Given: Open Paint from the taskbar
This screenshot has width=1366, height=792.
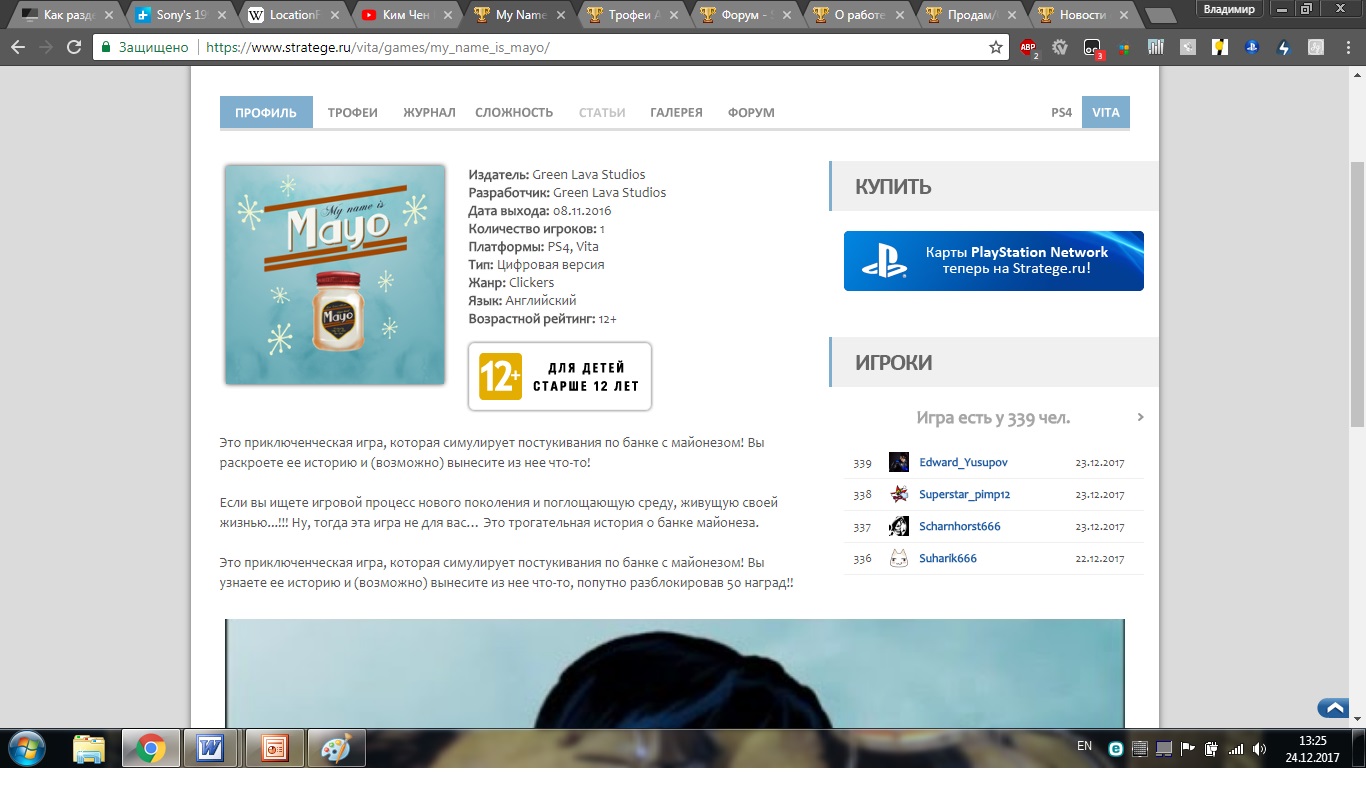Looking at the screenshot, I should click(336, 748).
